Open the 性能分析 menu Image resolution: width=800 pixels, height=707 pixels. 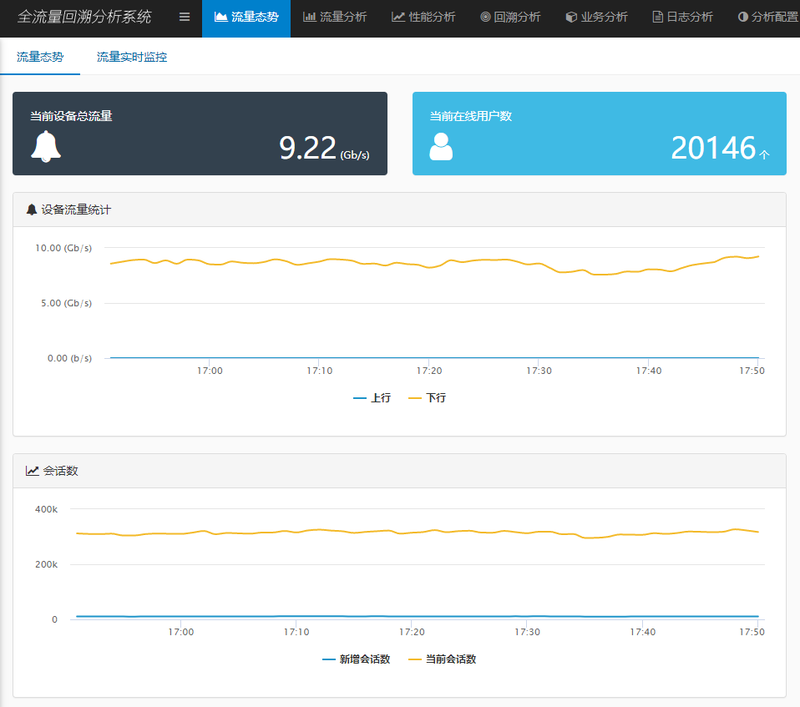click(423, 17)
